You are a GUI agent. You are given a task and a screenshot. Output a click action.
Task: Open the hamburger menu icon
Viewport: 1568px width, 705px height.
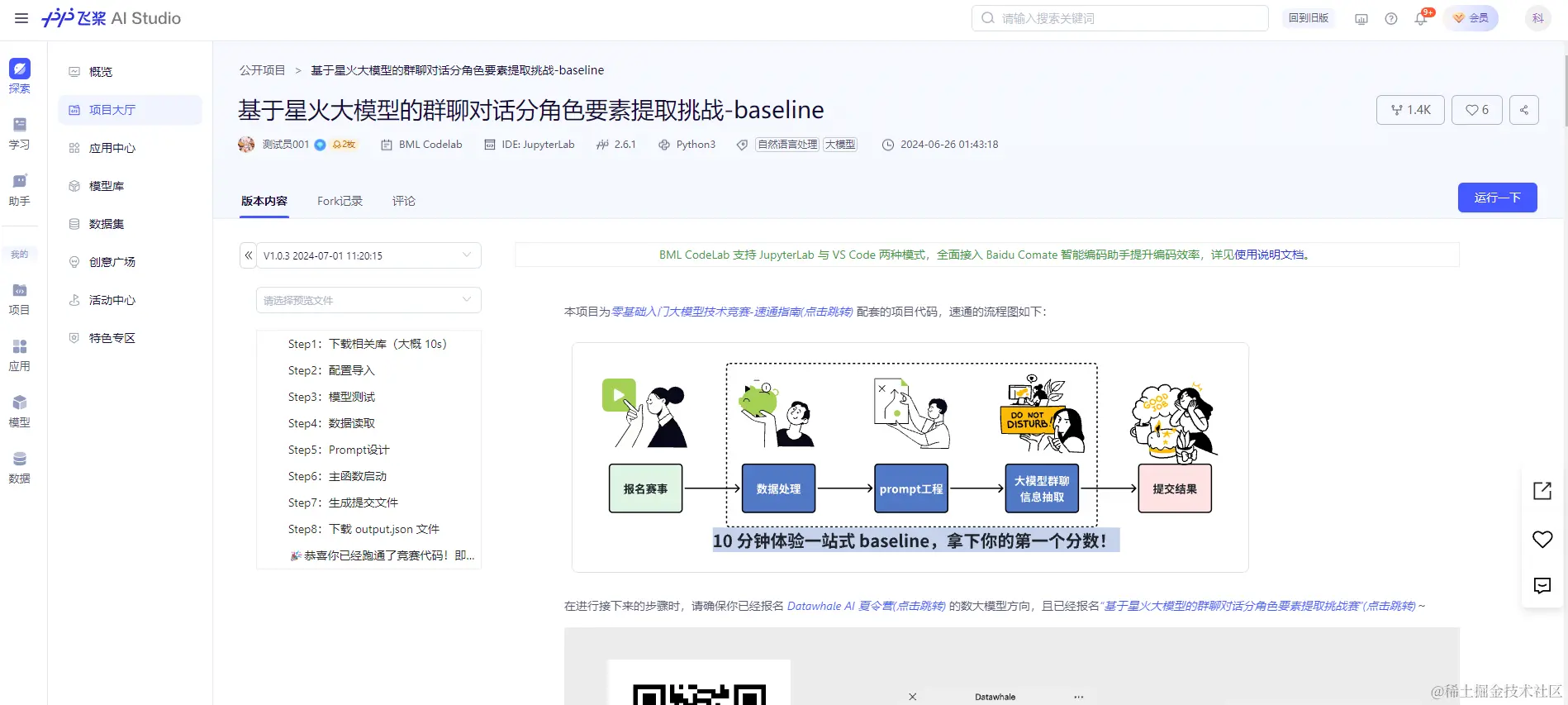(21, 18)
